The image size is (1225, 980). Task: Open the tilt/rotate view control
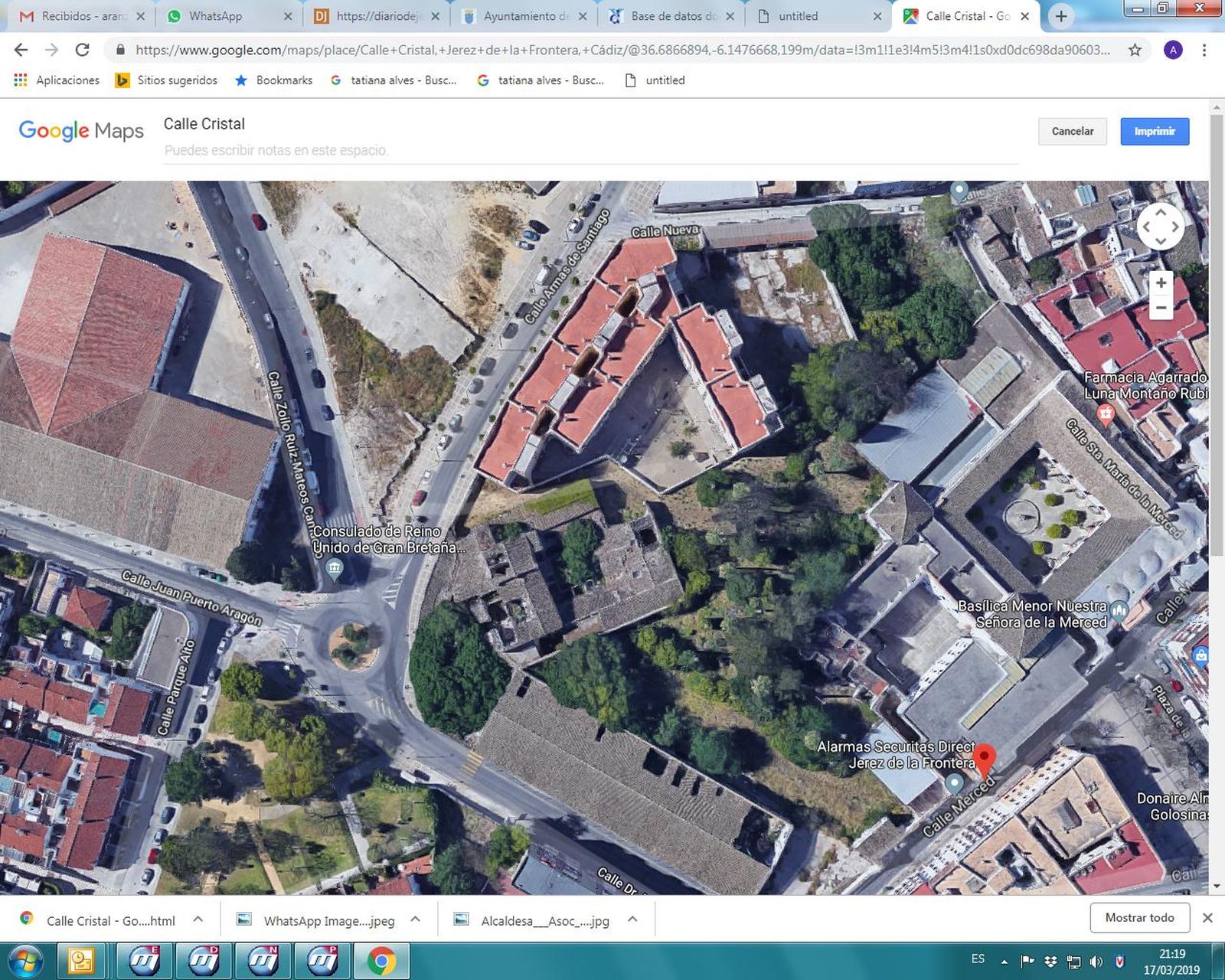(1161, 226)
